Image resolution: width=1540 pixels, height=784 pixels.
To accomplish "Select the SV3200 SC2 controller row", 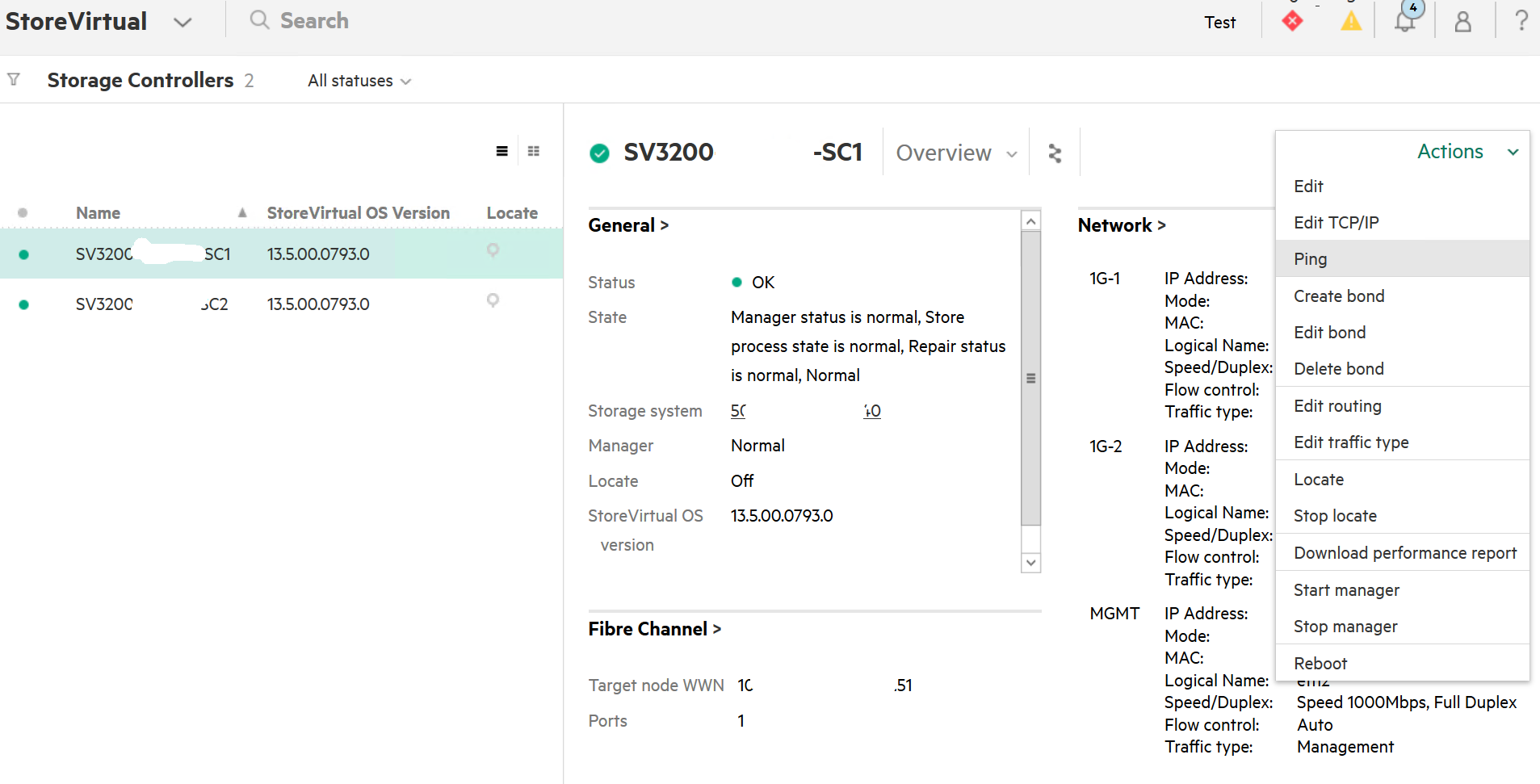I will (281, 304).
